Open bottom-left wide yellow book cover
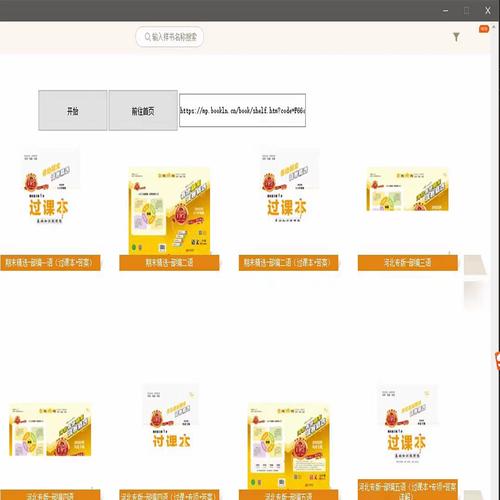Viewport: 500px width, 500px height. click(x=50, y=430)
